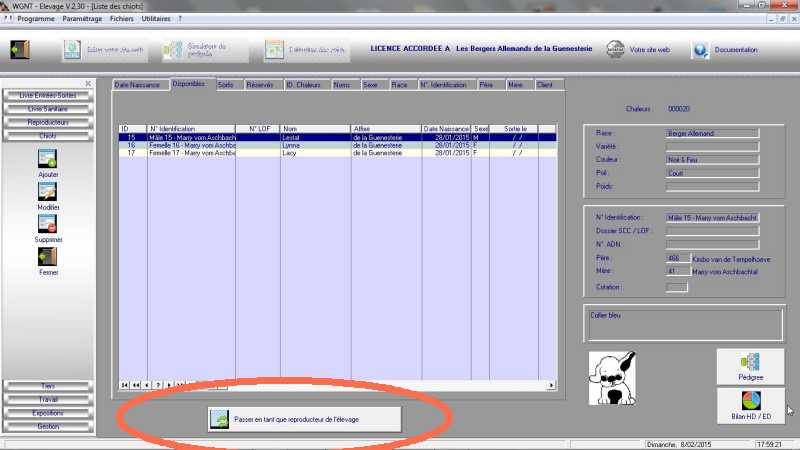The width and height of the screenshot is (800, 450).
Task: Expand the Expositions sidebar section
Action: pyautogui.click(x=48, y=412)
